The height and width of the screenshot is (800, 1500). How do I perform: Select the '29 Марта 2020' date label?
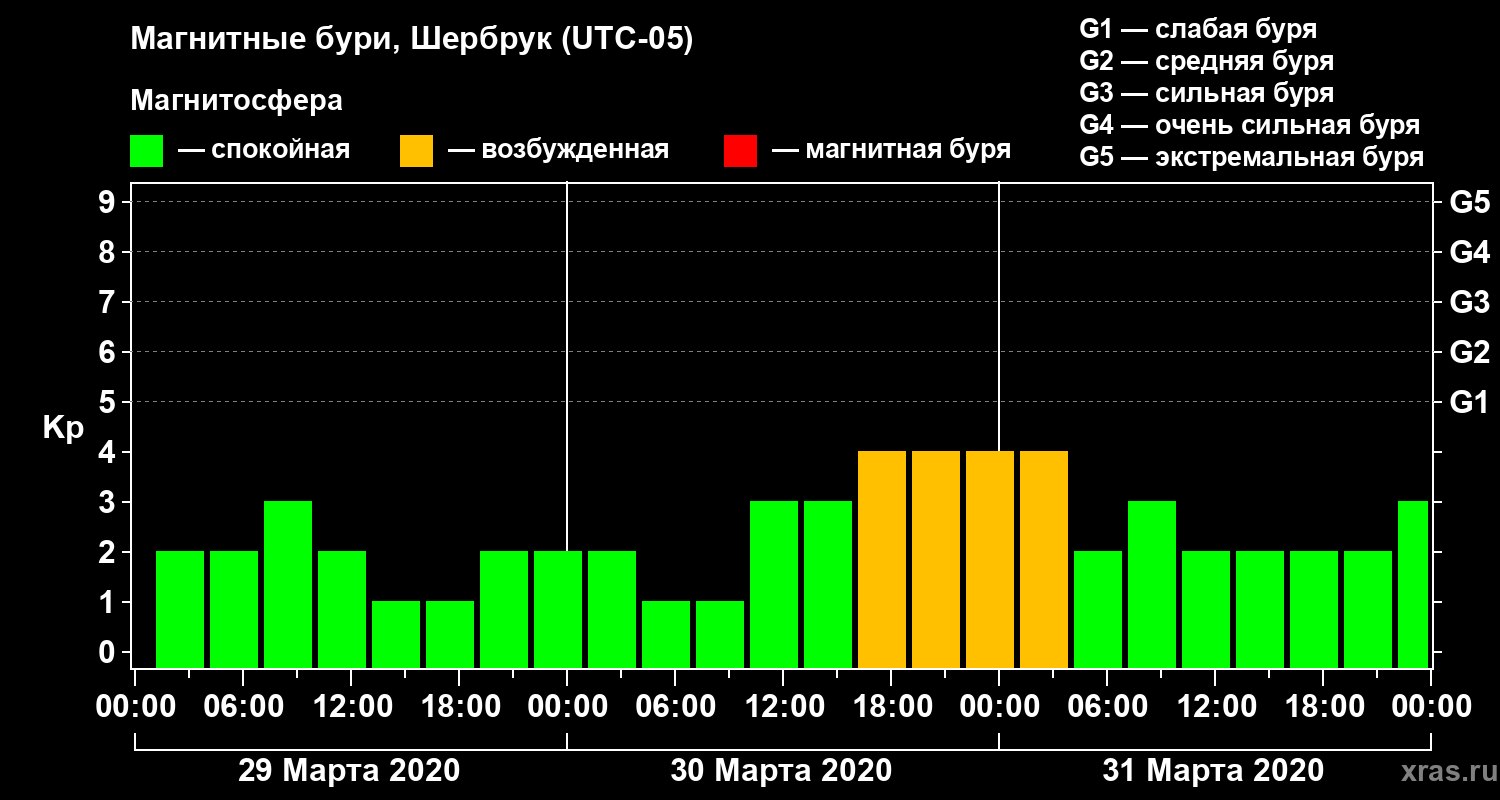(x=349, y=771)
